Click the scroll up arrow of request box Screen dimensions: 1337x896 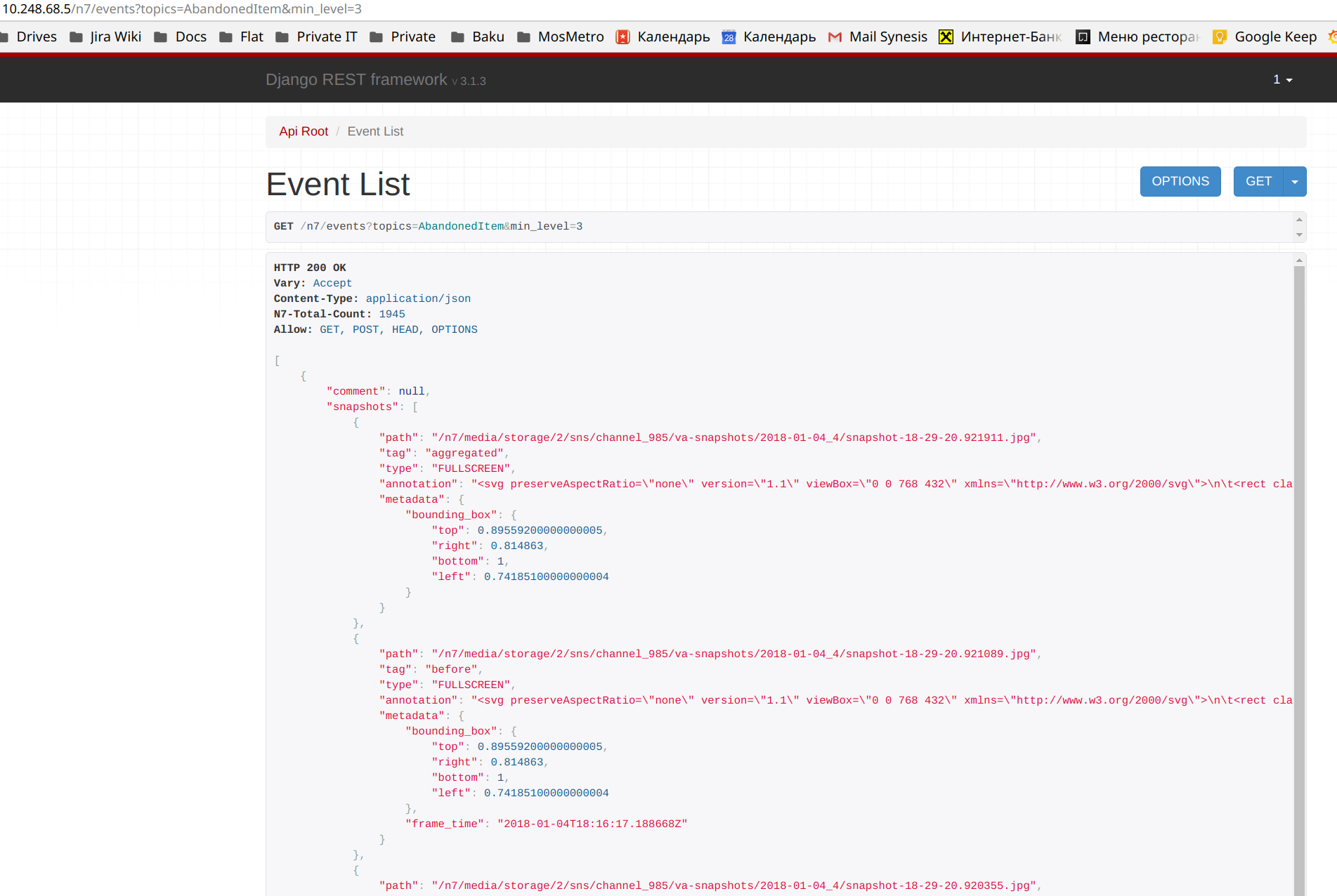pyautogui.click(x=1299, y=220)
